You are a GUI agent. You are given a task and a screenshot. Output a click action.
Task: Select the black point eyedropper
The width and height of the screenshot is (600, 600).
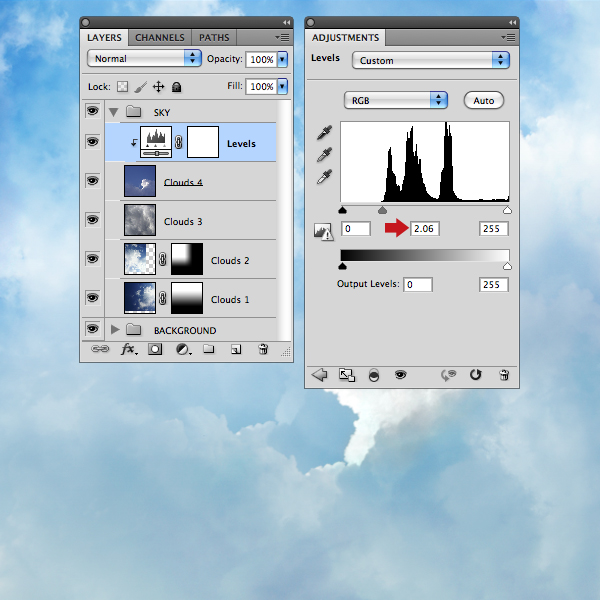pyautogui.click(x=324, y=132)
